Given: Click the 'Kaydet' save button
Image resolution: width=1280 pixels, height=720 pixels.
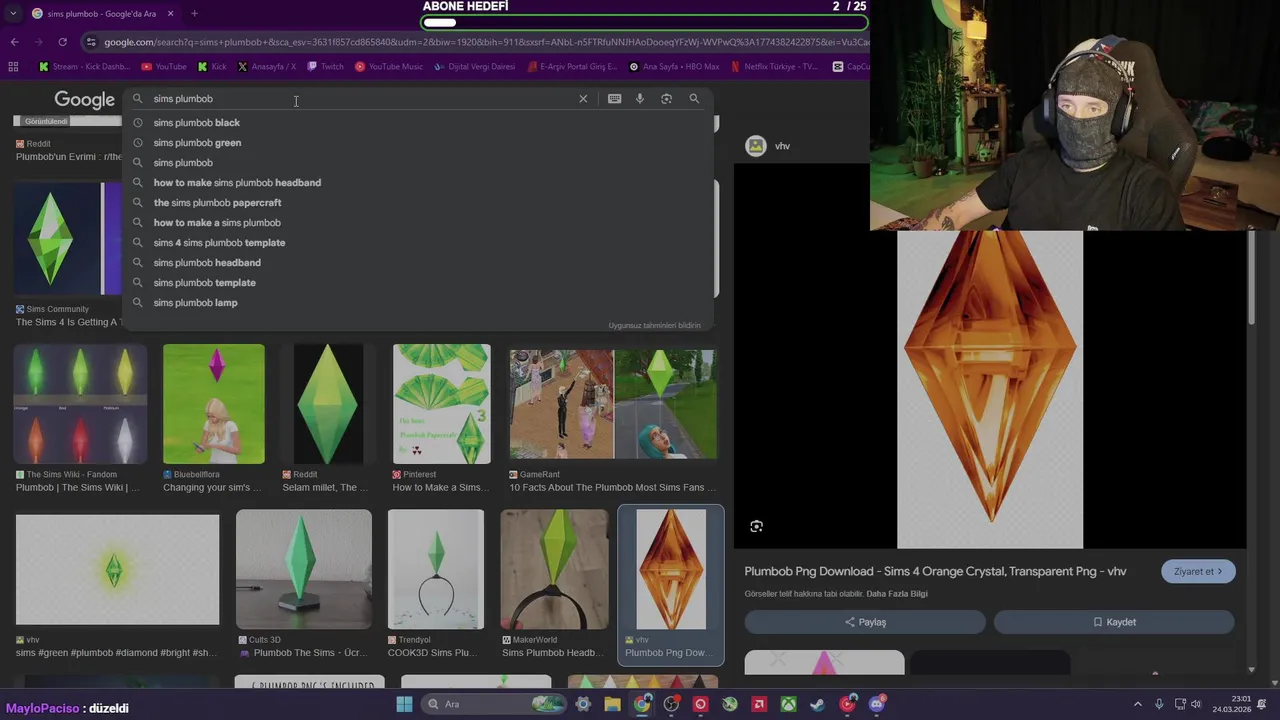Looking at the screenshot, I should (x=1114, y=622).
